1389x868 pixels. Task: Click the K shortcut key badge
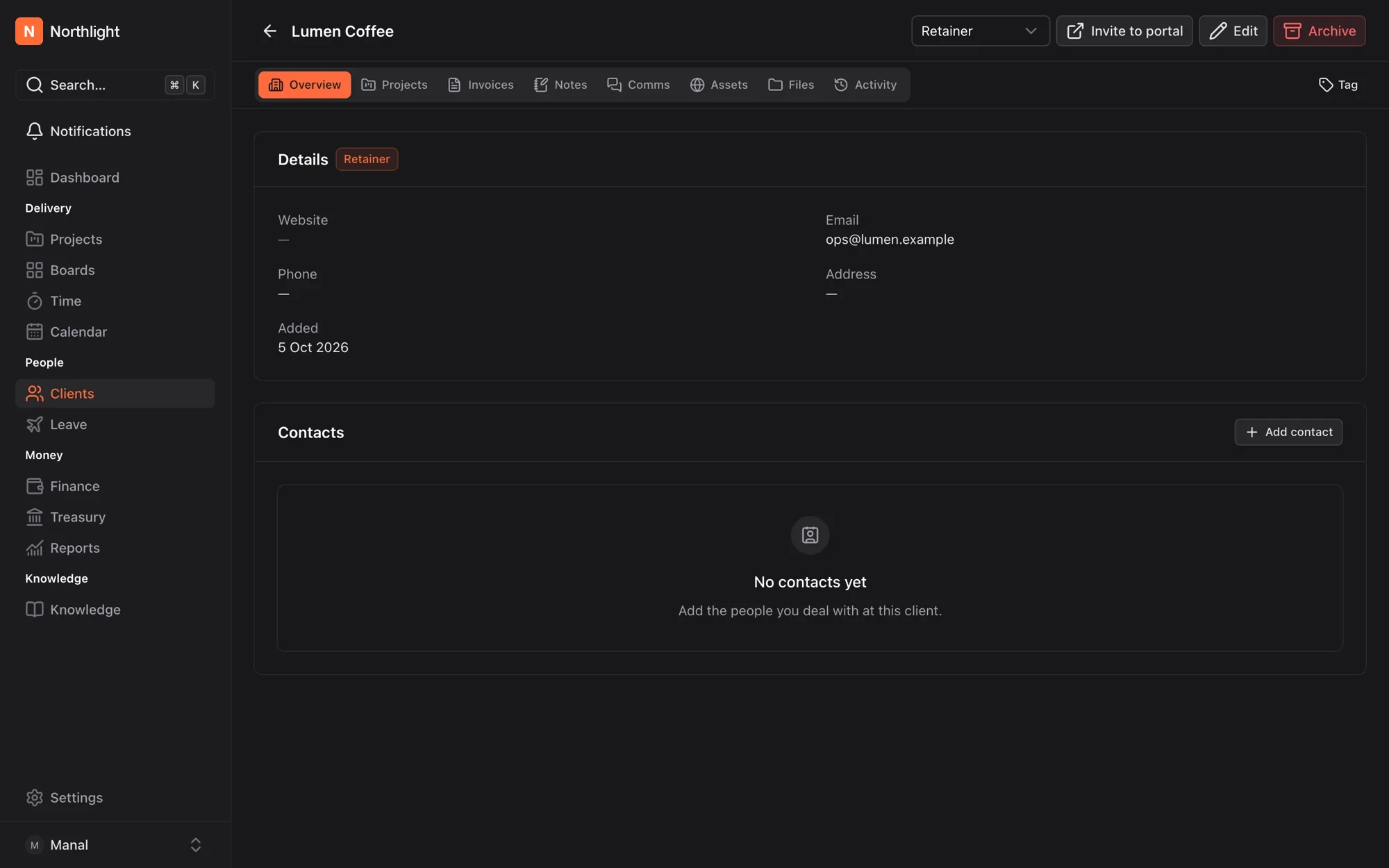point(196,85)
